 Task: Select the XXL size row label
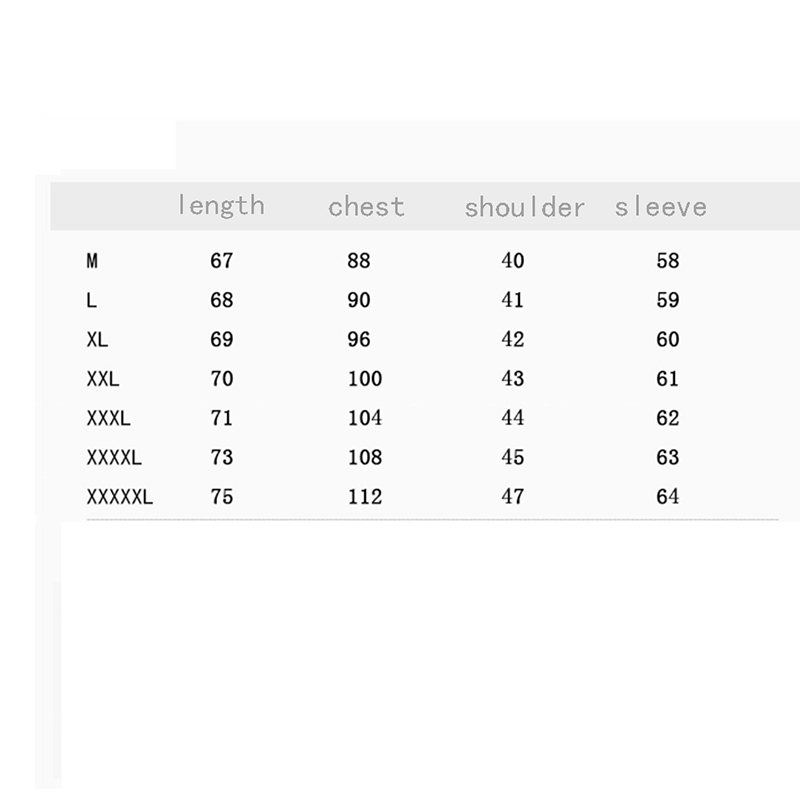(103, 379)
